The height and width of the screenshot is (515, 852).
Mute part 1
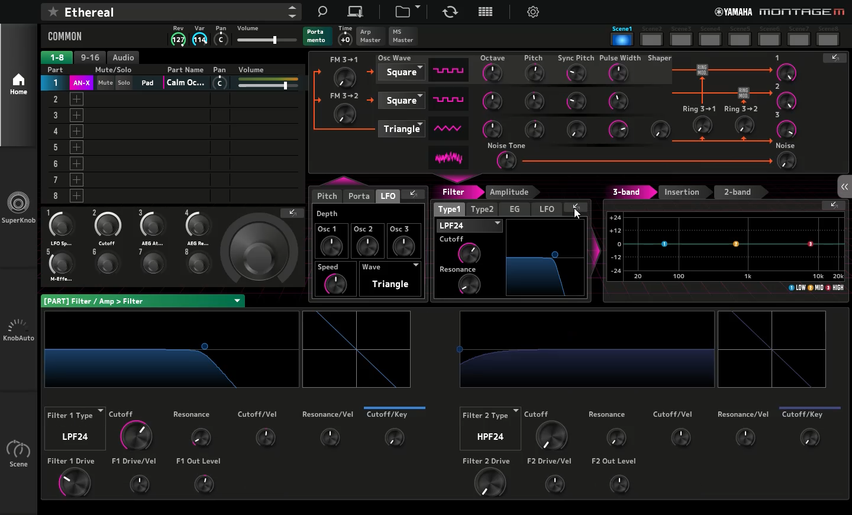point(105,83)
